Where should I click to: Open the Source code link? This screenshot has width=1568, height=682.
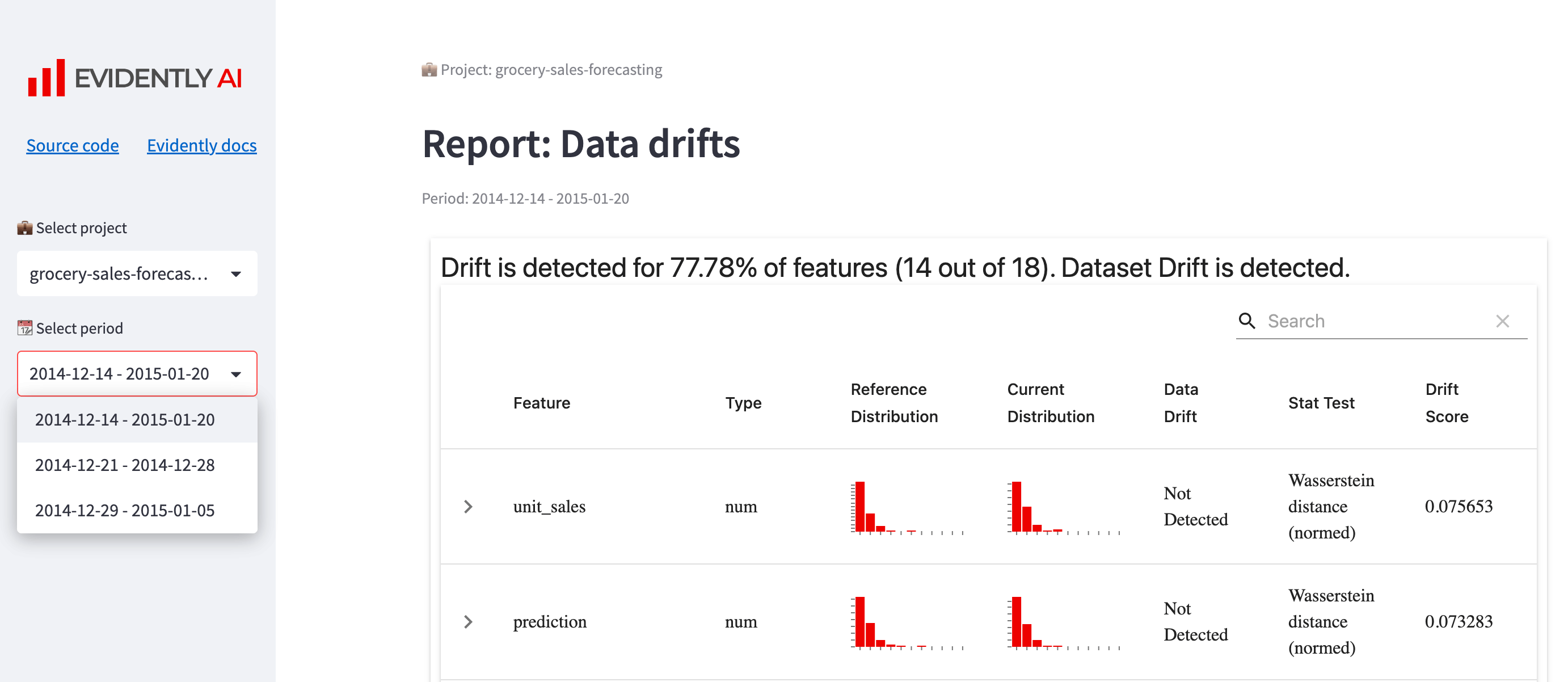tap(73, 145)
